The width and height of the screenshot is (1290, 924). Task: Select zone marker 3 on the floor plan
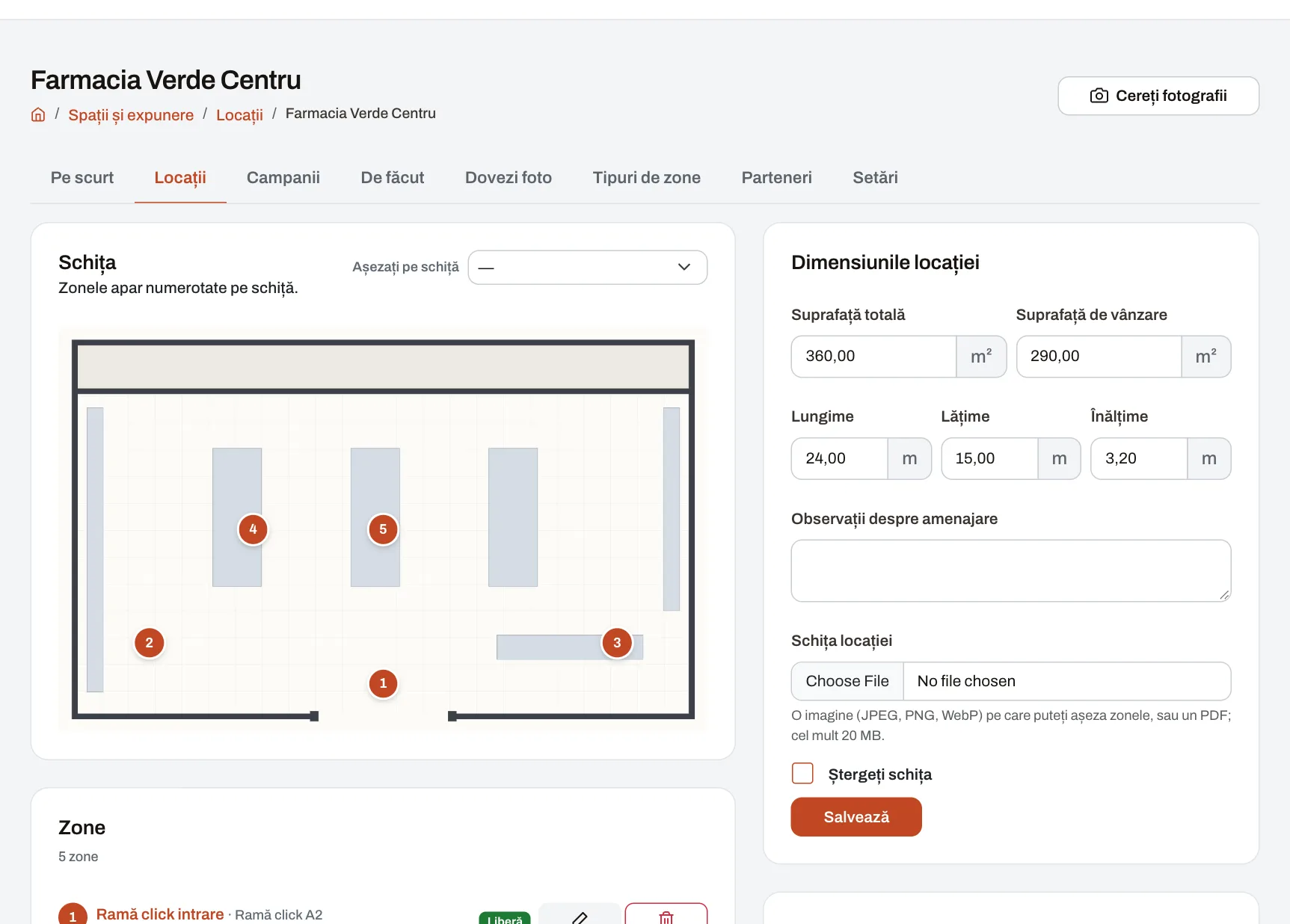coord(617,643)
